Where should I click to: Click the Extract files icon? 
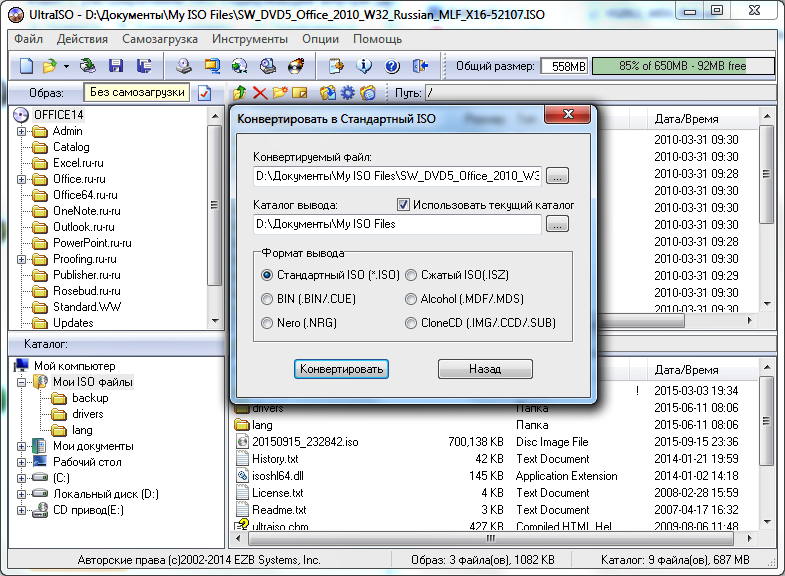click(328, 93)
